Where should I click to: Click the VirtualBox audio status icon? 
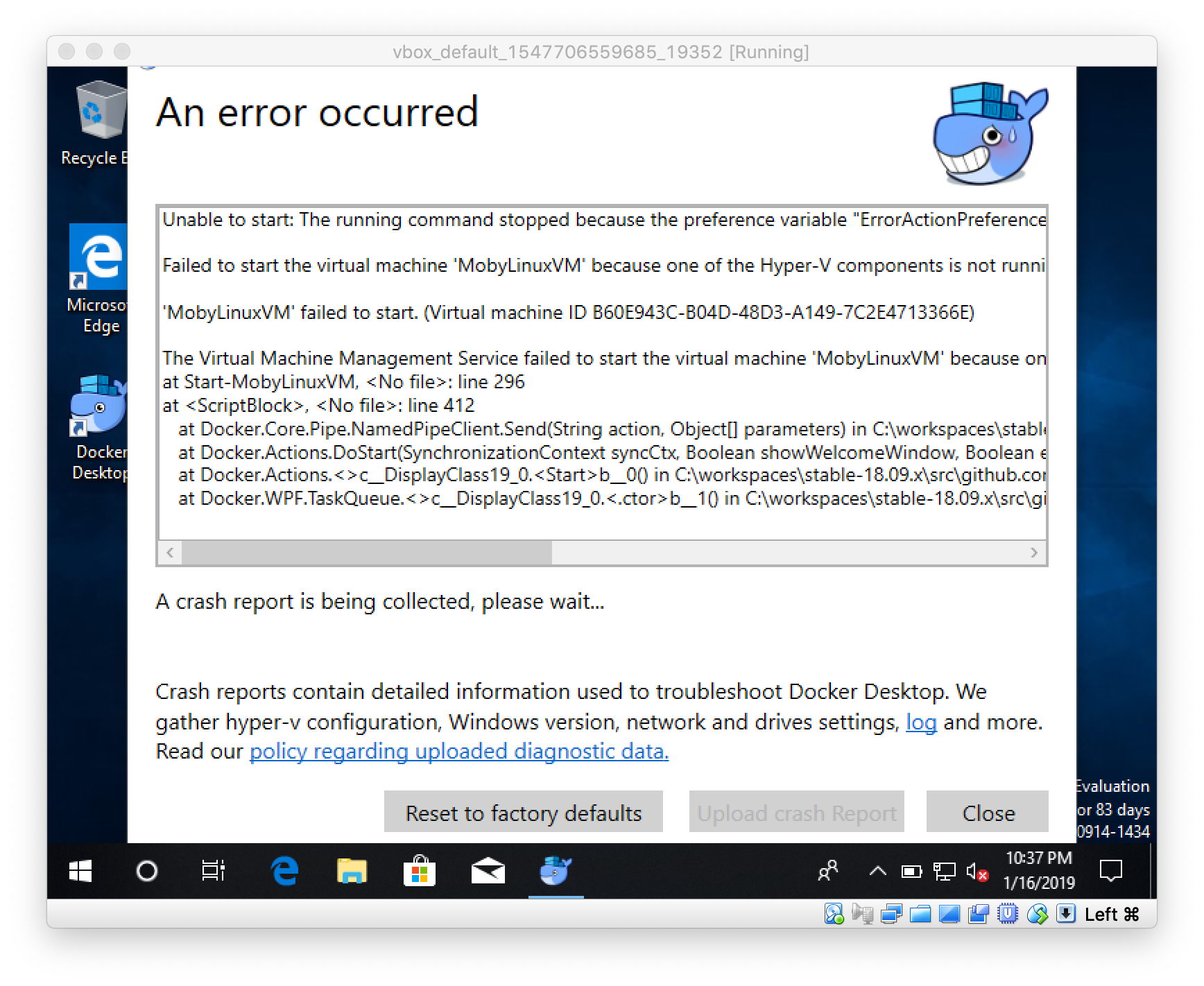point(862,914)
